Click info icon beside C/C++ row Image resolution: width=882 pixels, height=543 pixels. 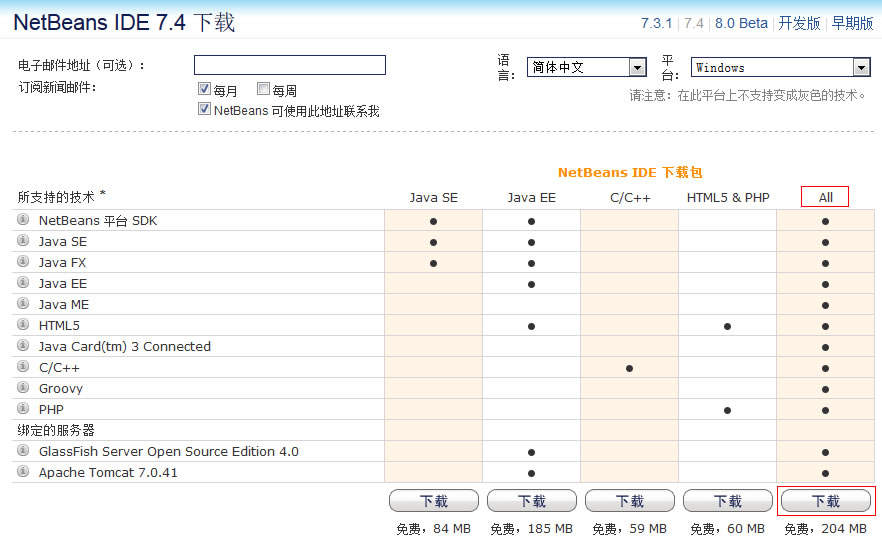[23, 366]
